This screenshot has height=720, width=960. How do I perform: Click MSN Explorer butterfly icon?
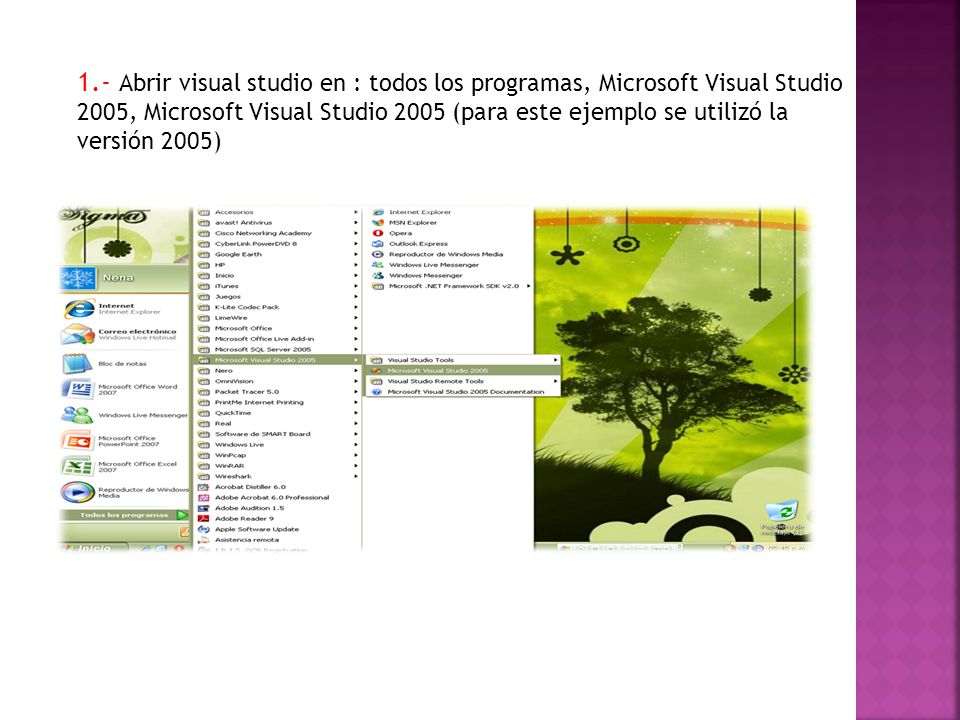tap(378, 223)
